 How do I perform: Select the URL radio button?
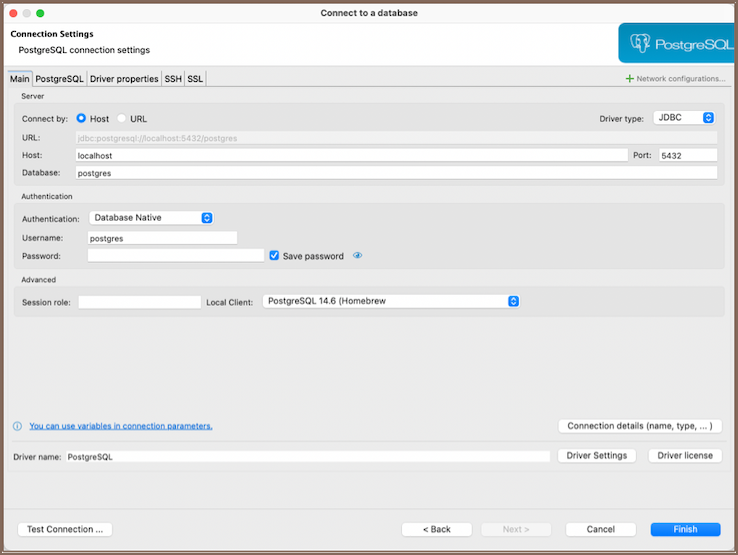(121, 118)
